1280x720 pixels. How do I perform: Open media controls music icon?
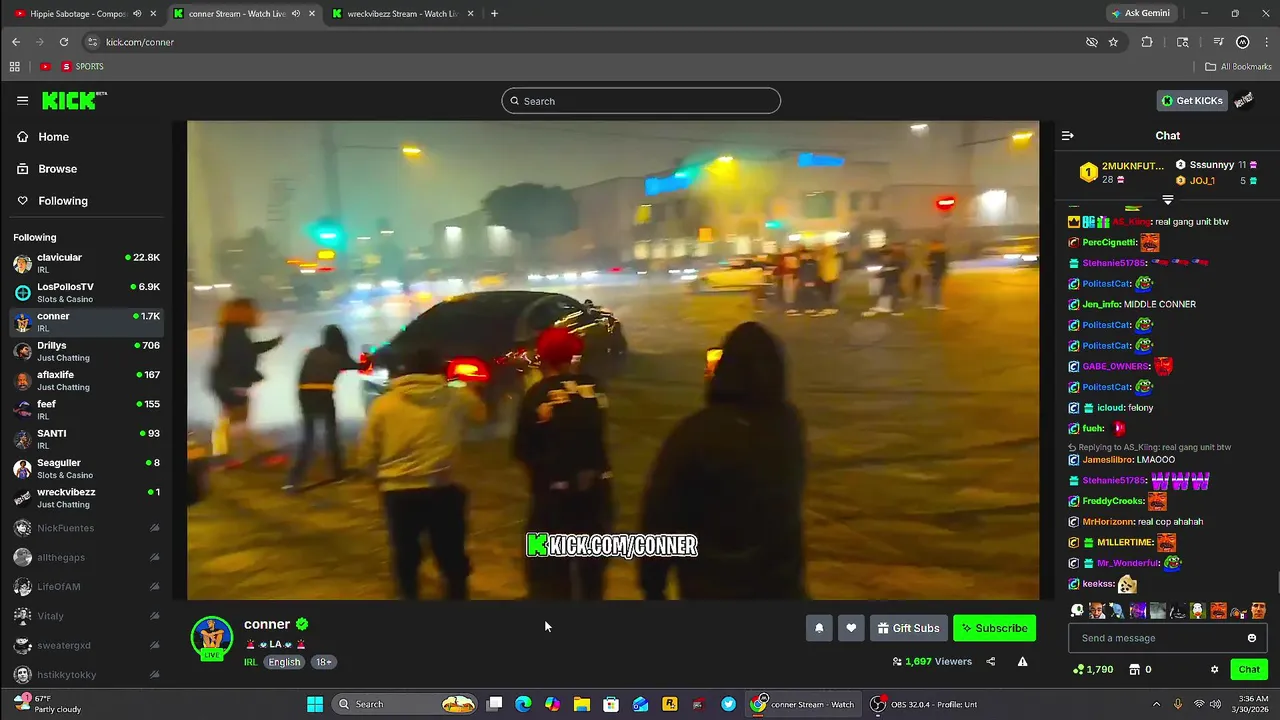tap(1218, 42)
